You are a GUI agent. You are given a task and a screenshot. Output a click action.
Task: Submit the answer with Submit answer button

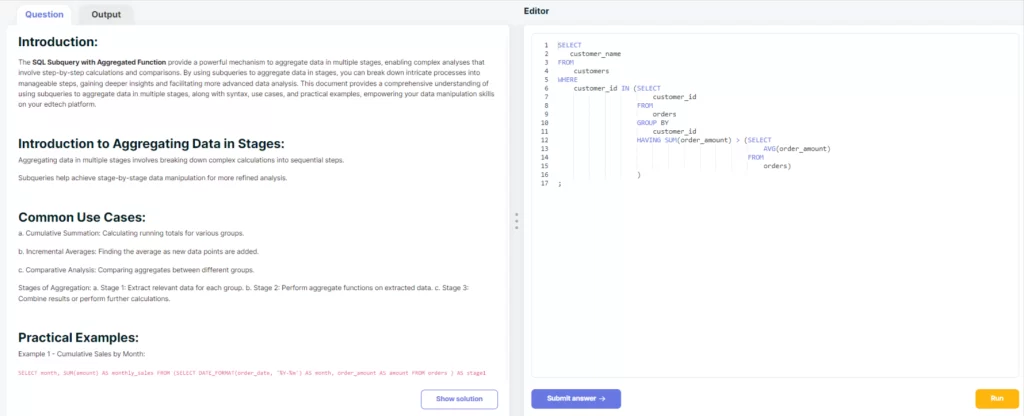click(x=576, y=398)
